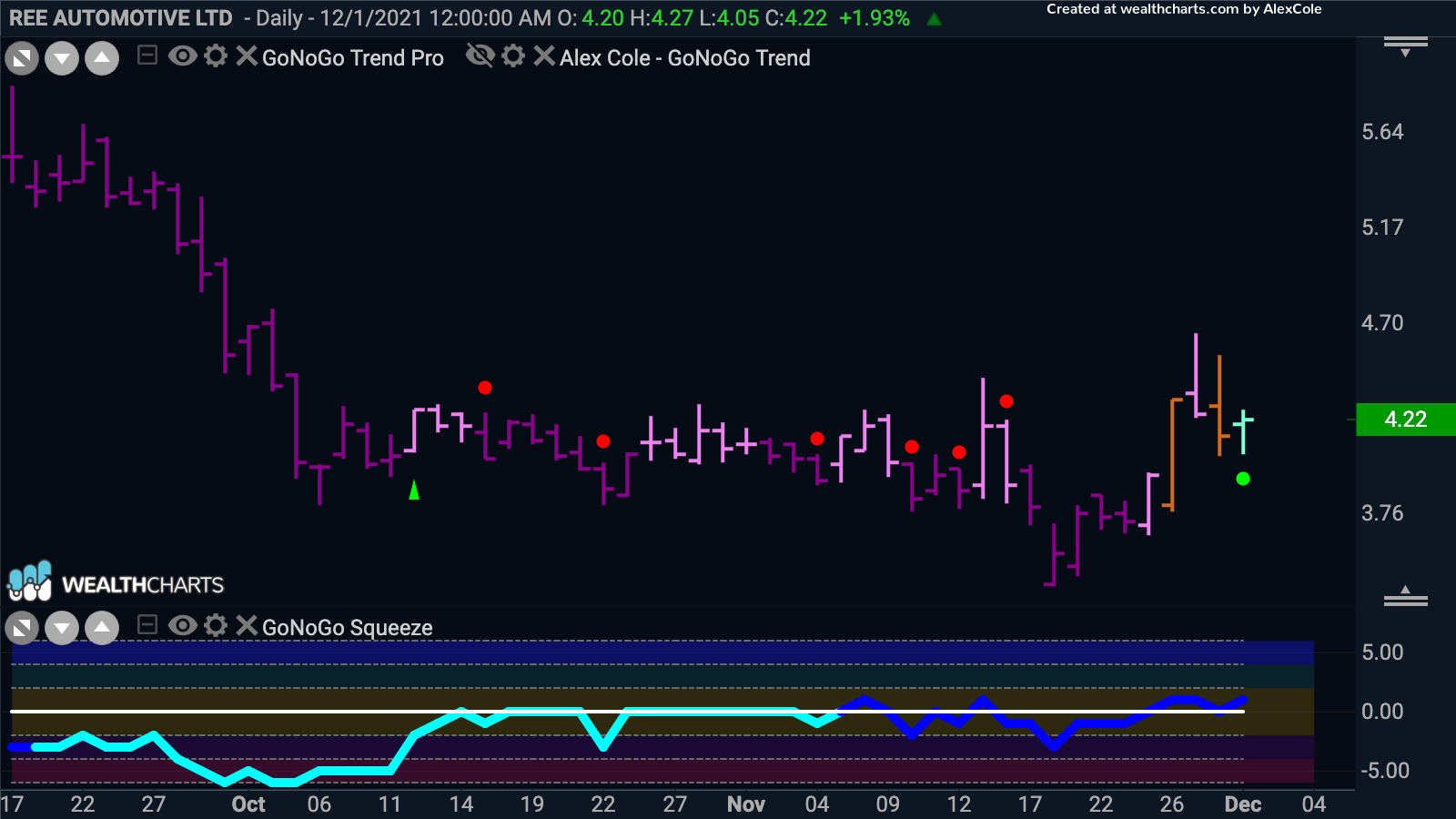This screenshot has height=819, width=1456.
Task: Remove the GoNoGo Squeeze indicator
Action: tap(246, 625)
